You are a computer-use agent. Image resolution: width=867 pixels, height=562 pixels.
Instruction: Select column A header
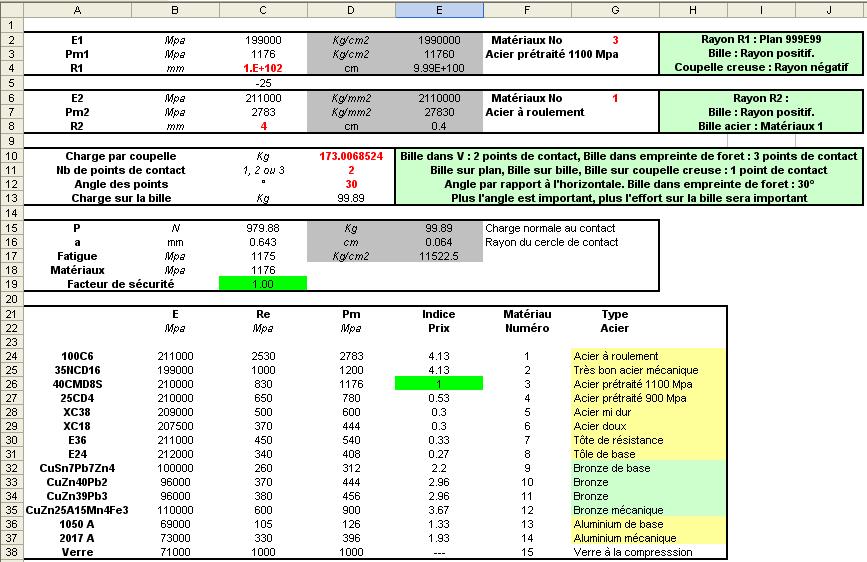[77, 10]
